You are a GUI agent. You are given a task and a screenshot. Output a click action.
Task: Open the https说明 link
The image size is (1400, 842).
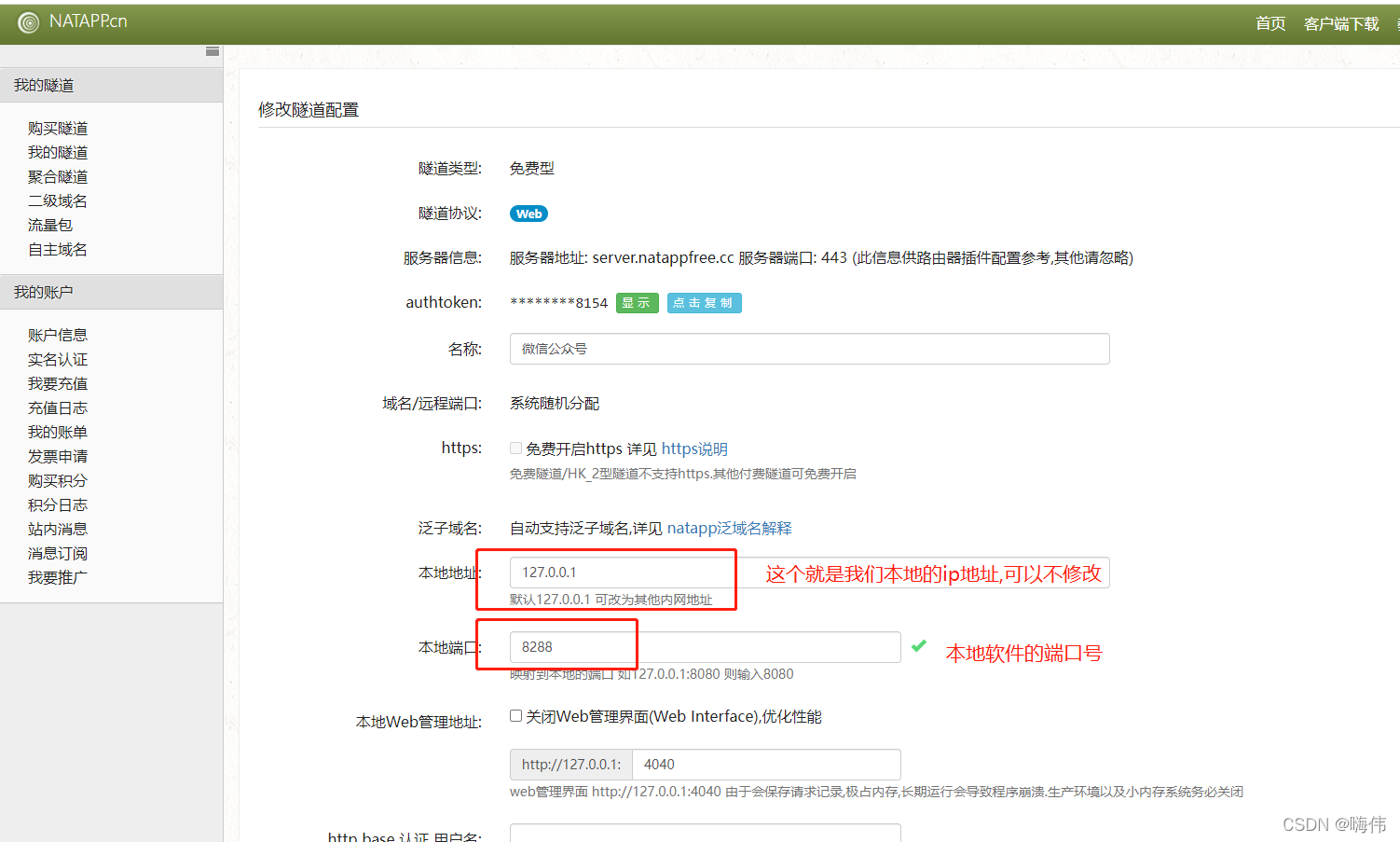(694, 449)
